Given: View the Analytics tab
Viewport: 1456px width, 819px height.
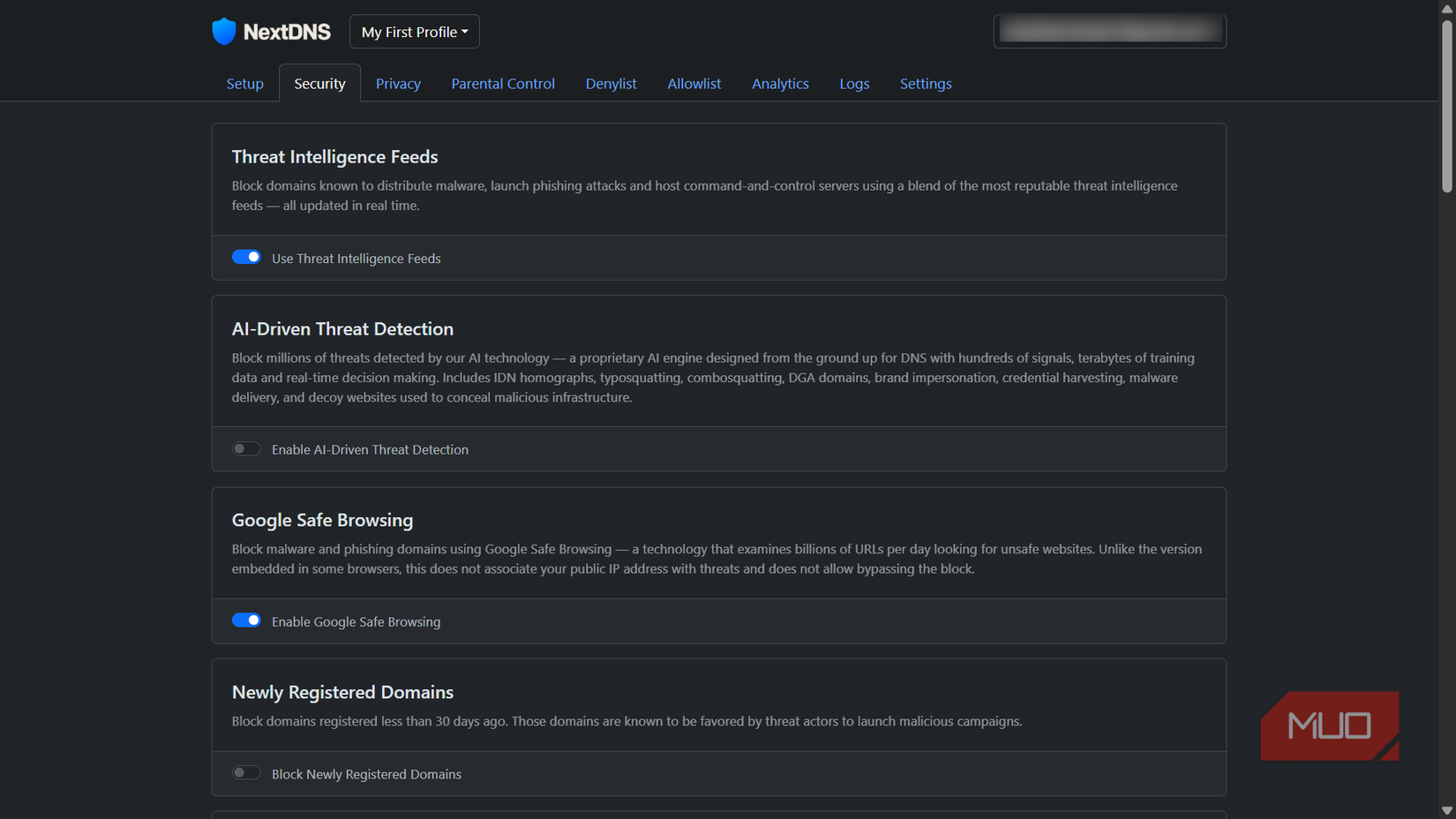Looking at the screenshot, I should coord(780,83).
